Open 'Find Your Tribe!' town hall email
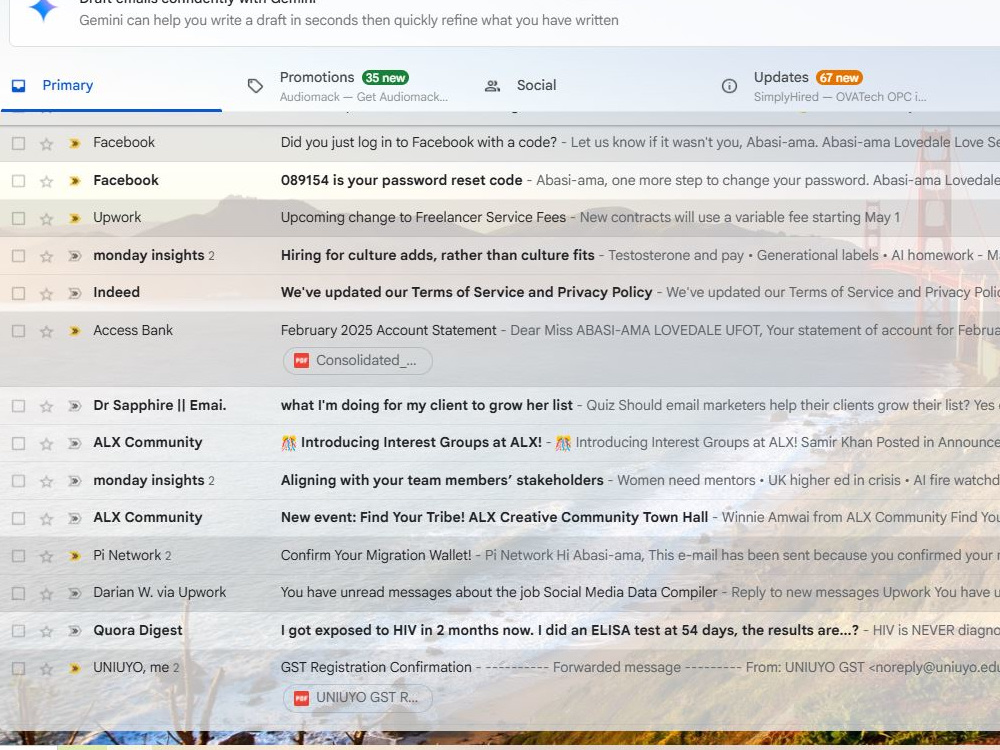This screenshot has width=1000, height=750. [x=500, y=518]
